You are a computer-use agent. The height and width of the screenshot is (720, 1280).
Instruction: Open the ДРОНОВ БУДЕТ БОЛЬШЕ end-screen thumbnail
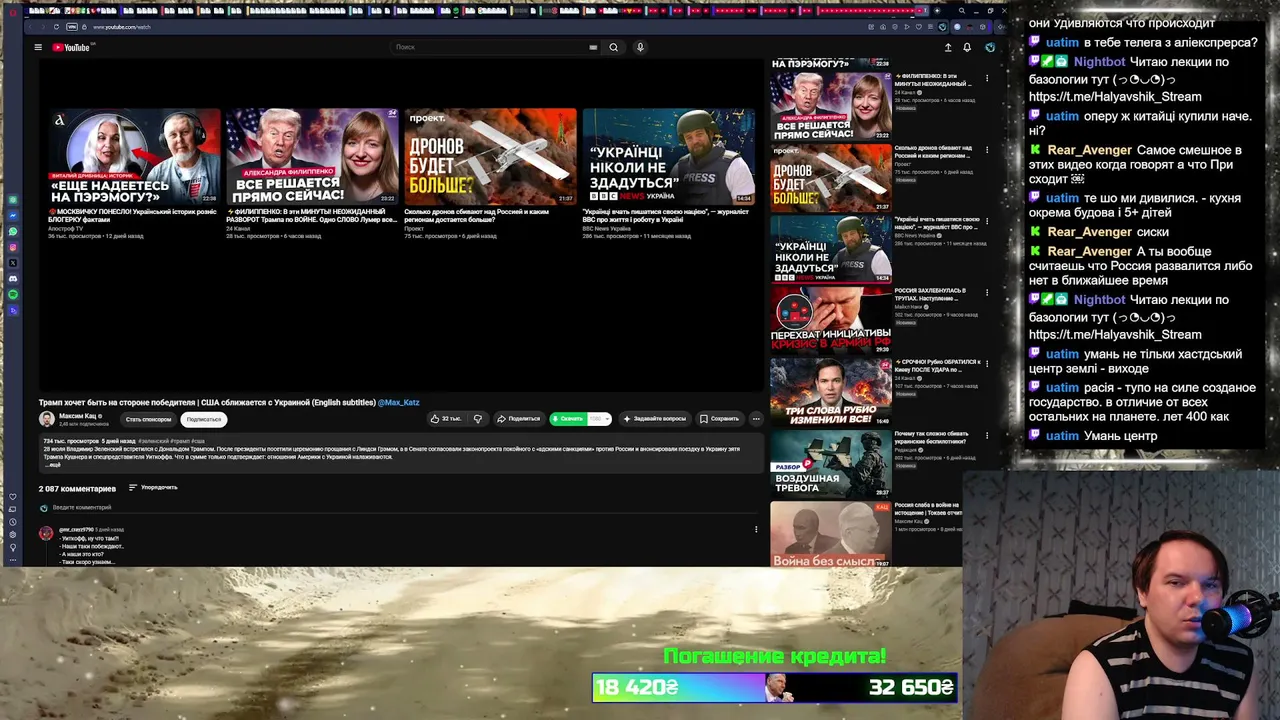[x=490, y=157]
